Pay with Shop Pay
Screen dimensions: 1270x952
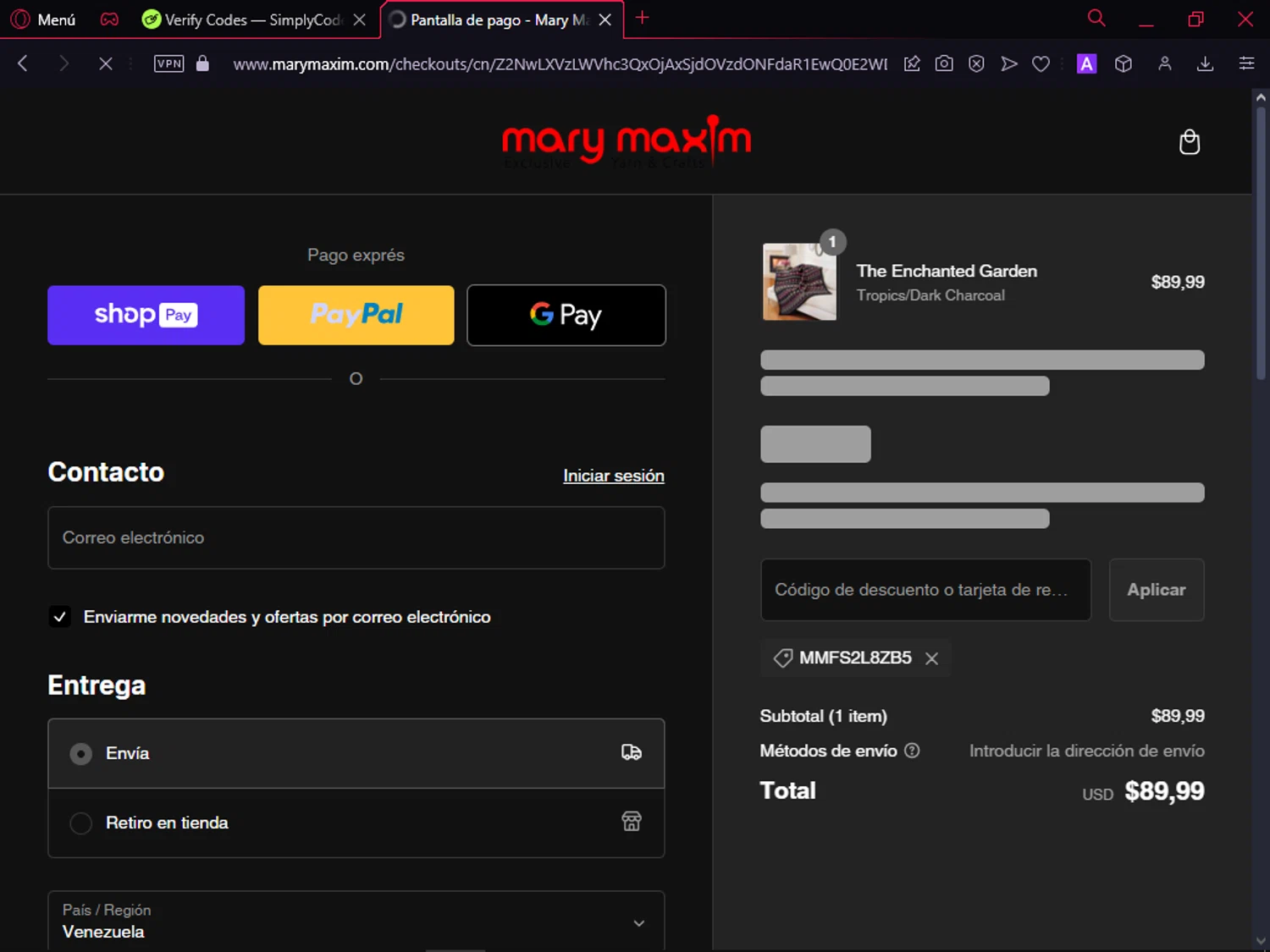[x=146, y=315]
